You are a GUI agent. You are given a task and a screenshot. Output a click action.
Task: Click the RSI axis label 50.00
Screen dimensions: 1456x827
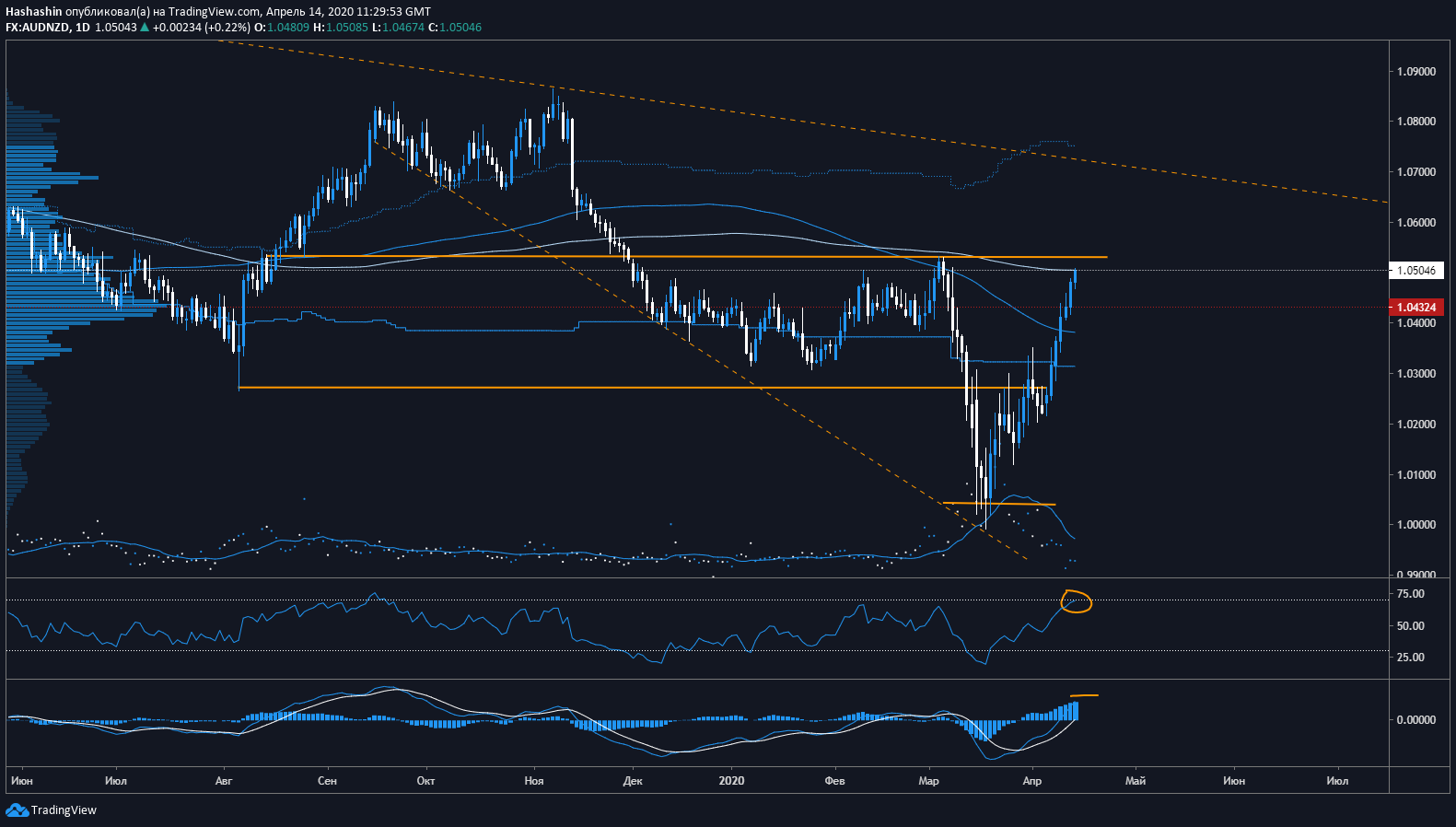1411,626
